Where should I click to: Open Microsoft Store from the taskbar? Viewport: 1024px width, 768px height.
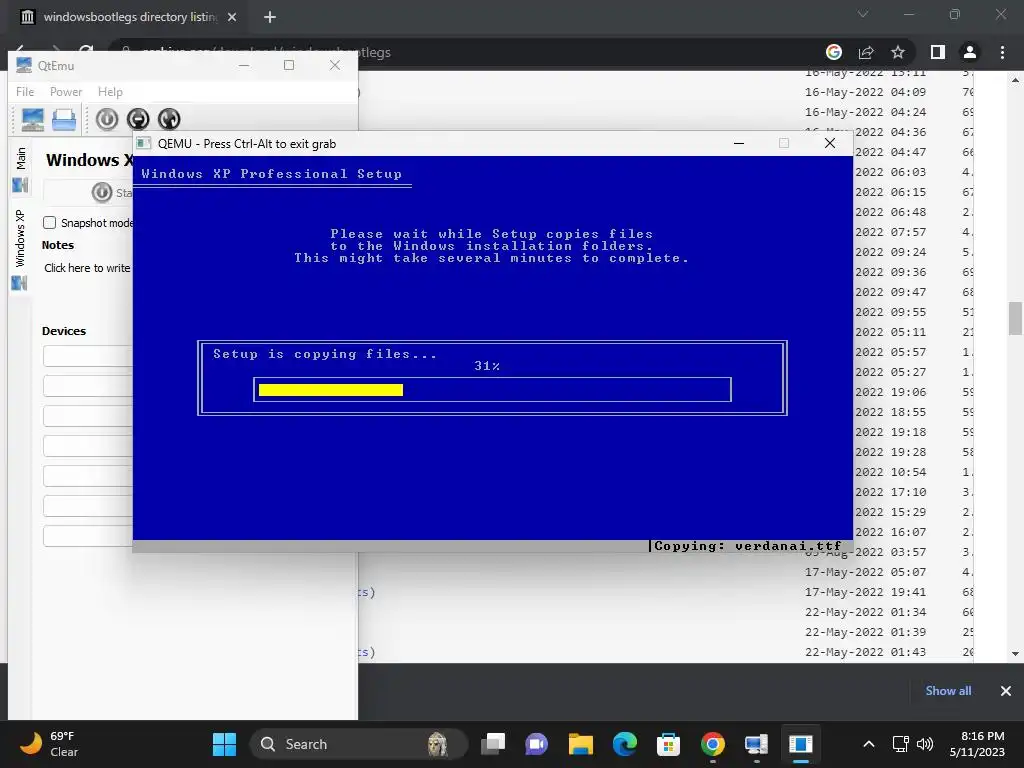tap(668, 744)
